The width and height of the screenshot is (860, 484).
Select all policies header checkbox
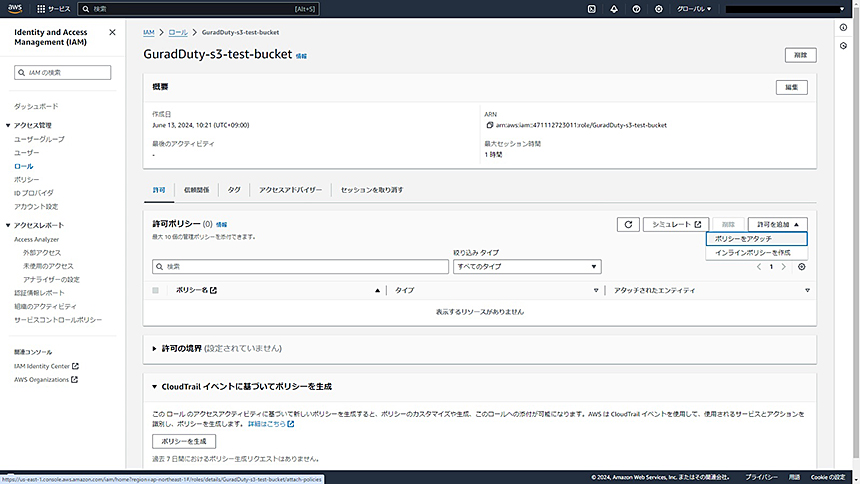coord(155,290)
